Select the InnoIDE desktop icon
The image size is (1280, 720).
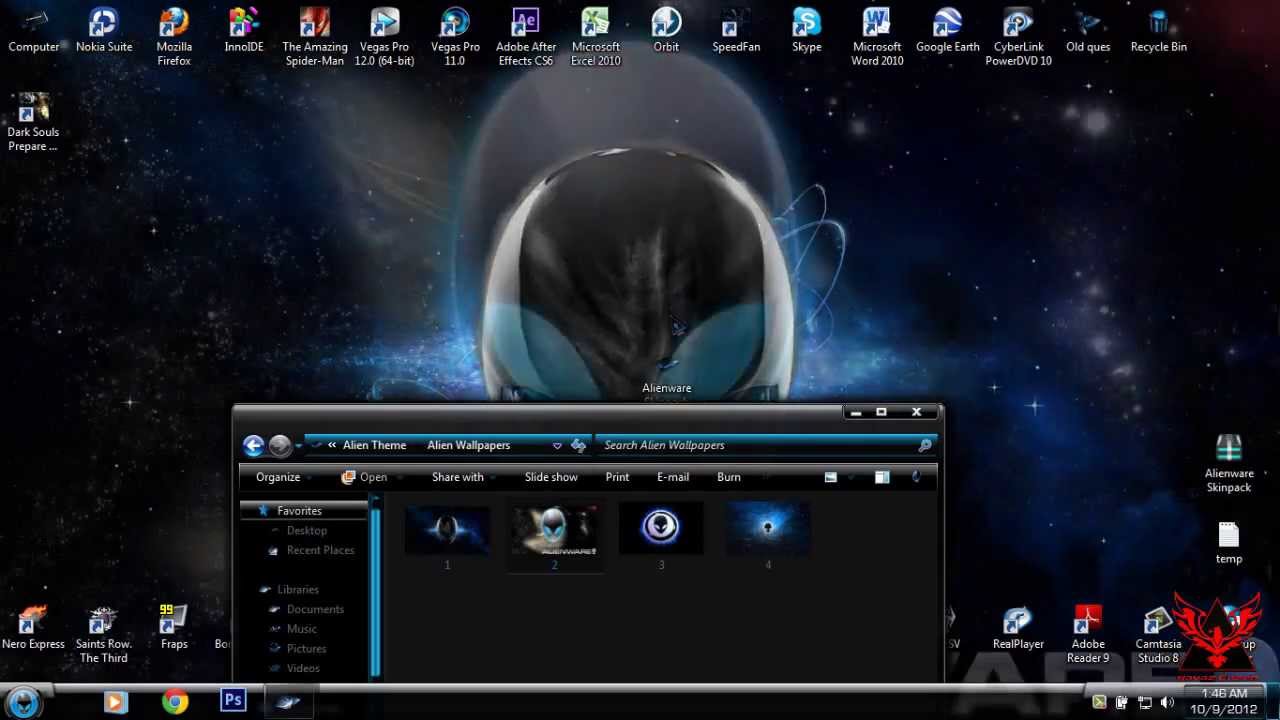(x=244, y=30)
